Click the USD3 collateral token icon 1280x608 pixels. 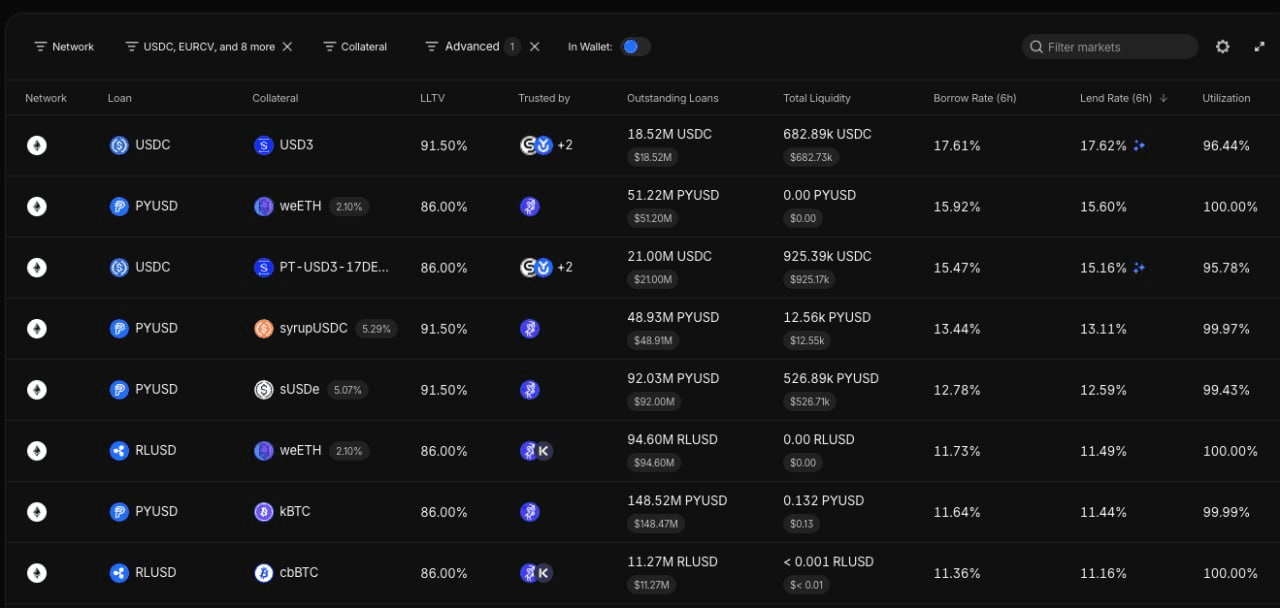click(264, 146)
